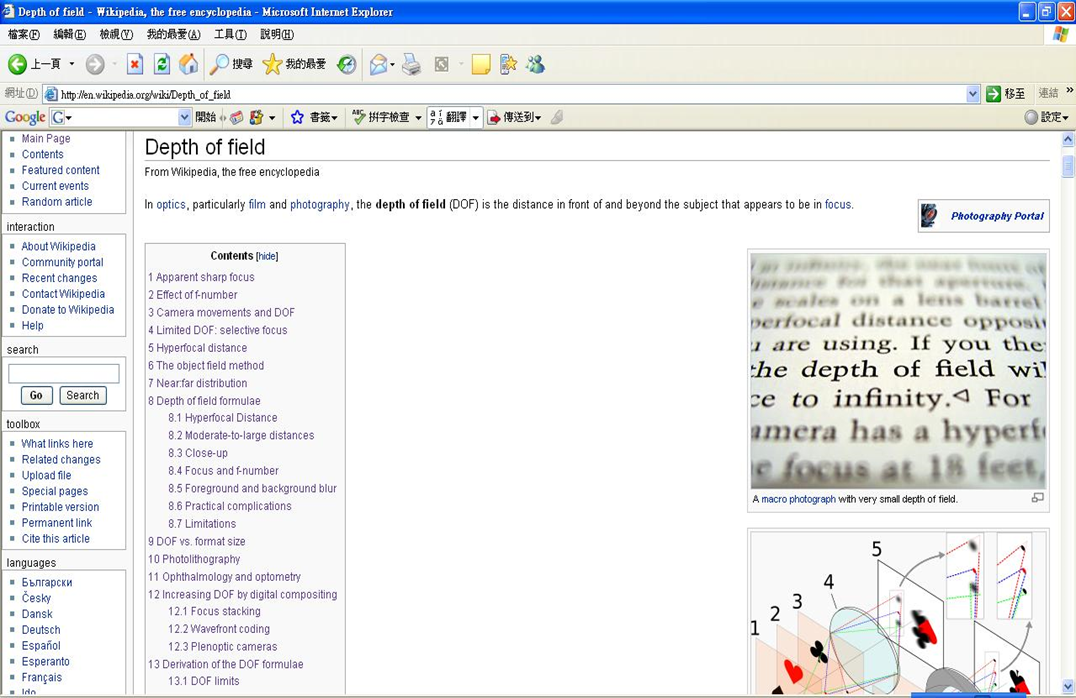This screenshot has height=698, width=1076.
Task: Click the yellow note icon in toolbar
Action: click(x=481, y=65)
